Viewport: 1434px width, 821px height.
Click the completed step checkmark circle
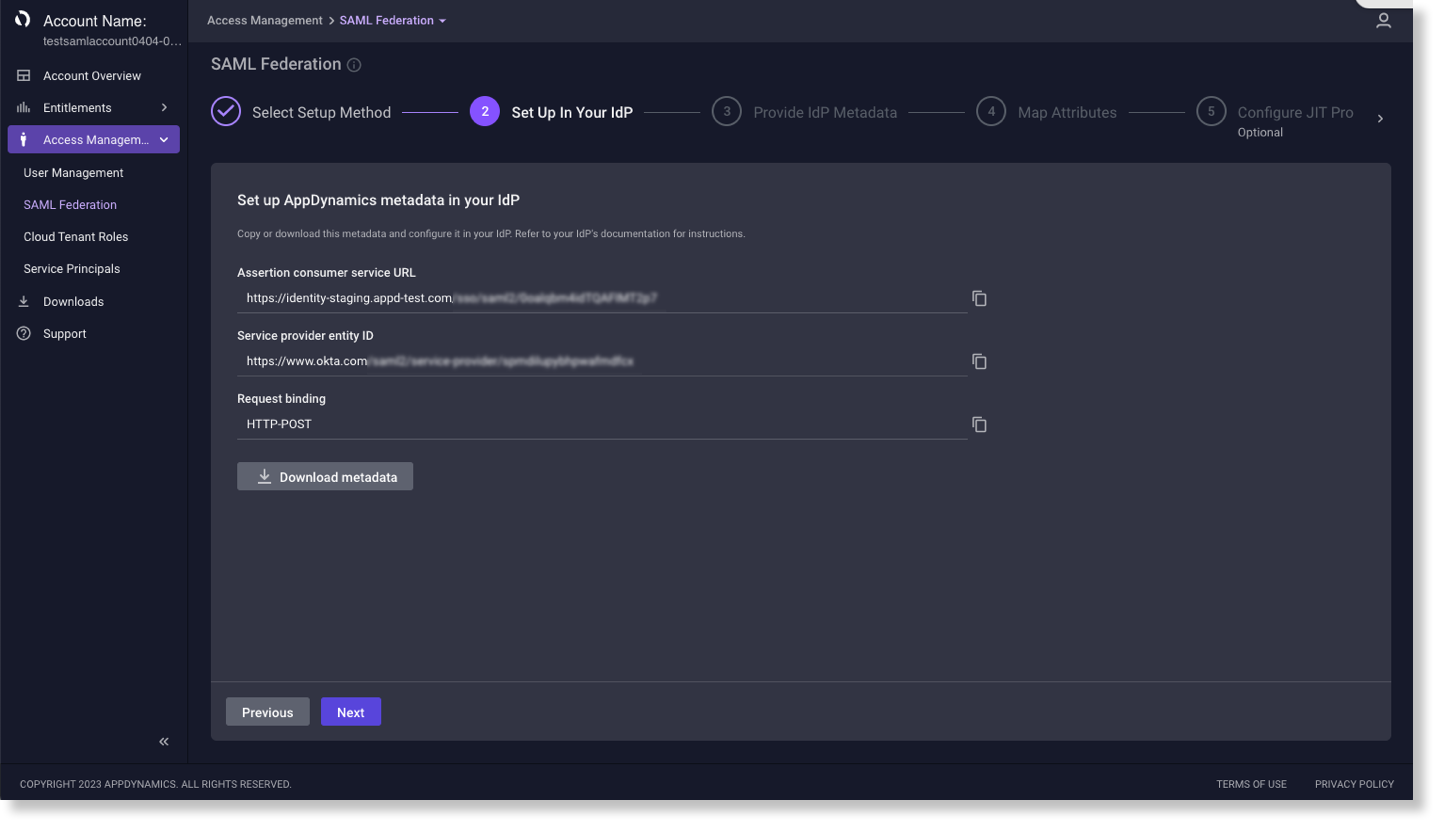click(226, 112)
